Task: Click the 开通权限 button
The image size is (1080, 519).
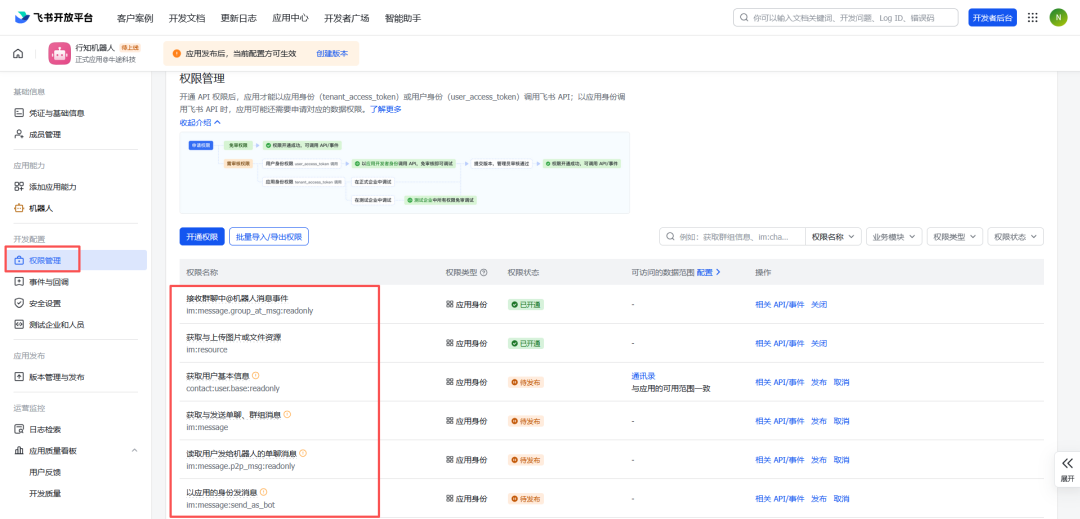Action: point(202,236)
